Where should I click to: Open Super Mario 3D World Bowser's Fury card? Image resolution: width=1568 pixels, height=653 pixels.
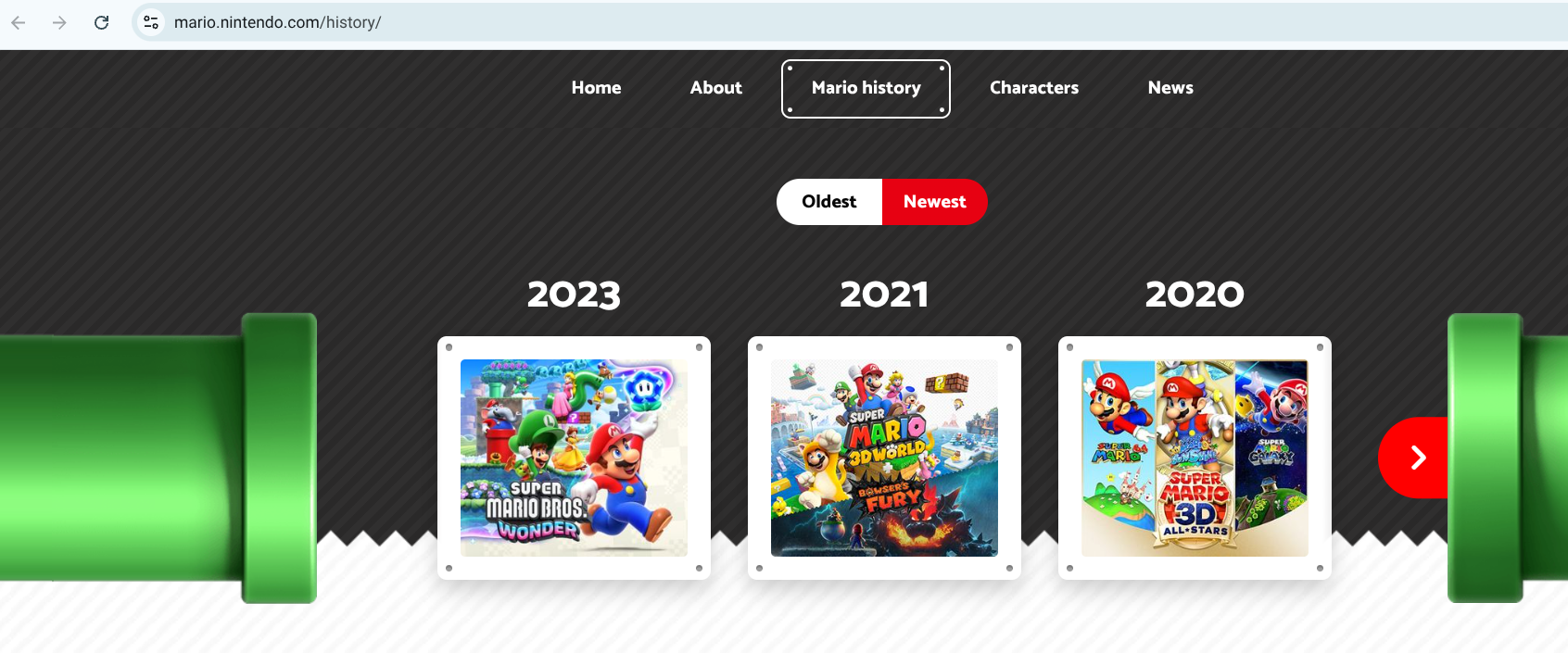(x=884, y=458)
